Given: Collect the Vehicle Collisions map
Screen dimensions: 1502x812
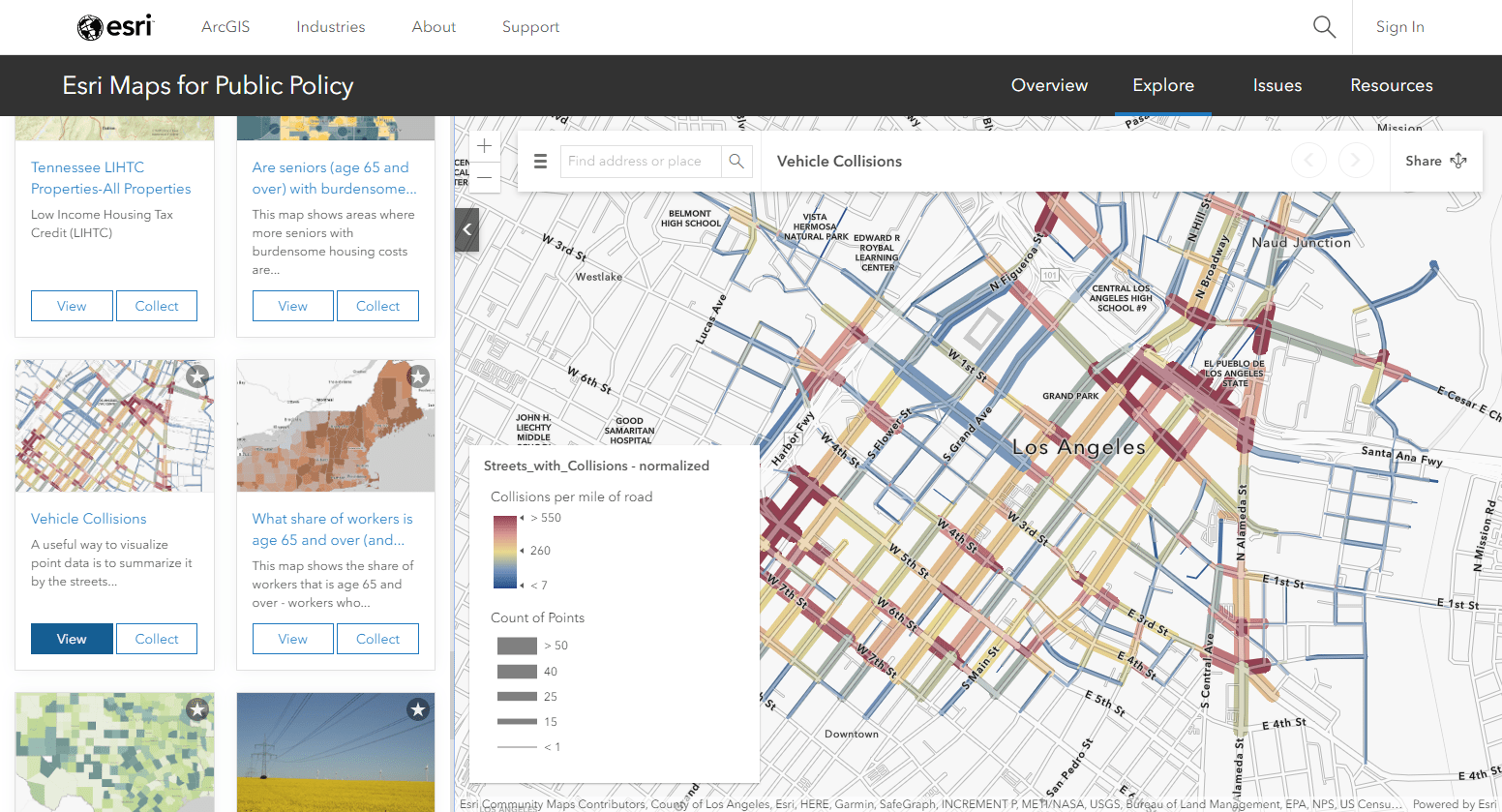Looking at the screenshot, I should [157, 639].
